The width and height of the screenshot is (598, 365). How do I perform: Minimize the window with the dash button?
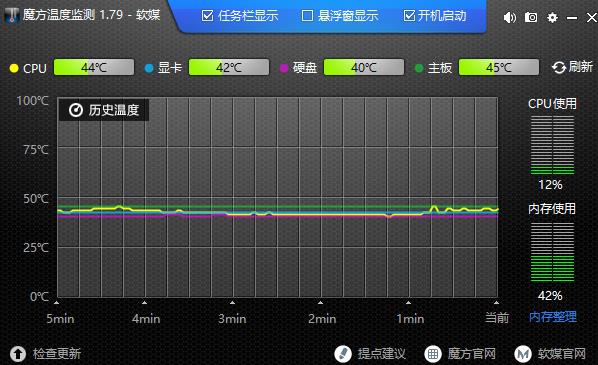[x=572, y=18]
